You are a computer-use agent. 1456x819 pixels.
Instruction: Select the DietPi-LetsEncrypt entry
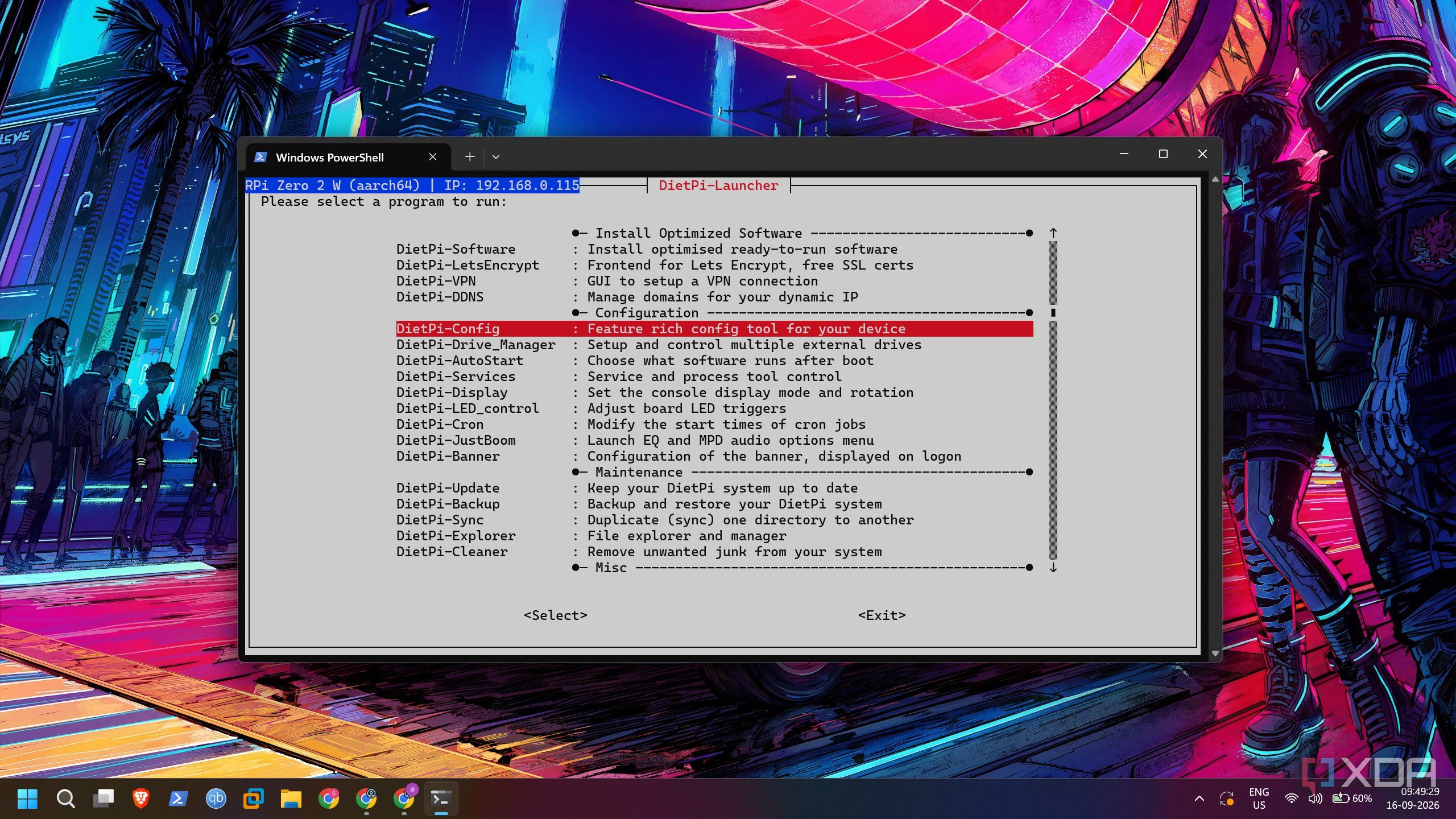click(714, 265)
